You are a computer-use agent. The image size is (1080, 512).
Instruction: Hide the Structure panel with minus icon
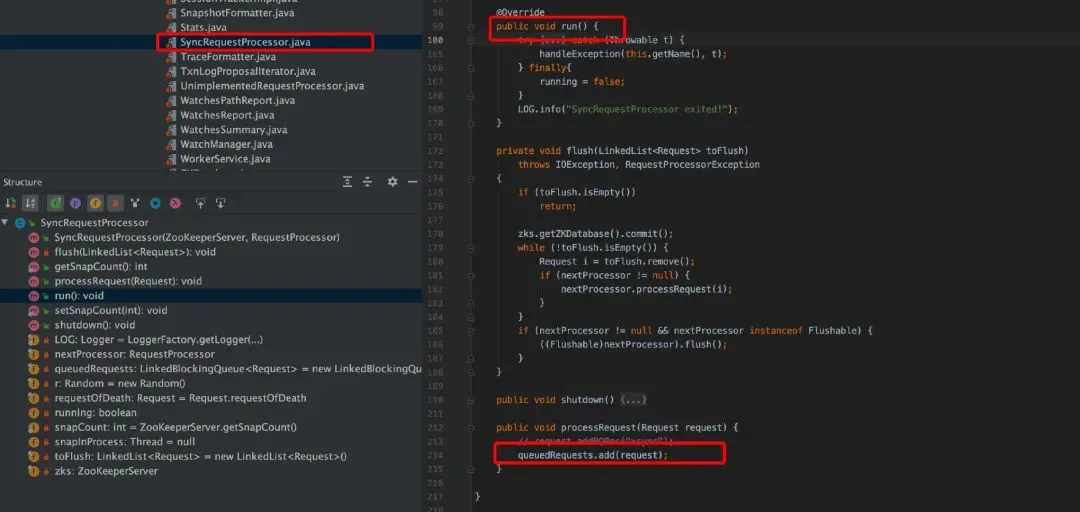click(413, 182)
